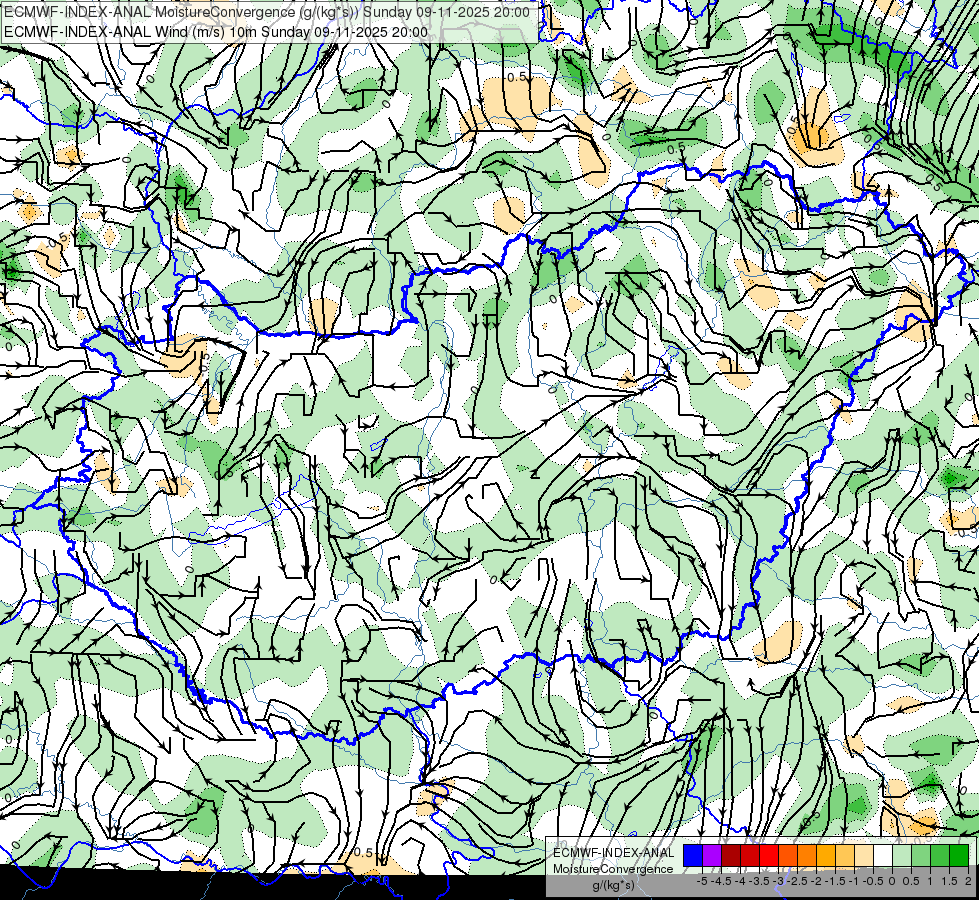Click the '-3.5' legend tick label
Screen dimensions: 979x900
point(759,881)
